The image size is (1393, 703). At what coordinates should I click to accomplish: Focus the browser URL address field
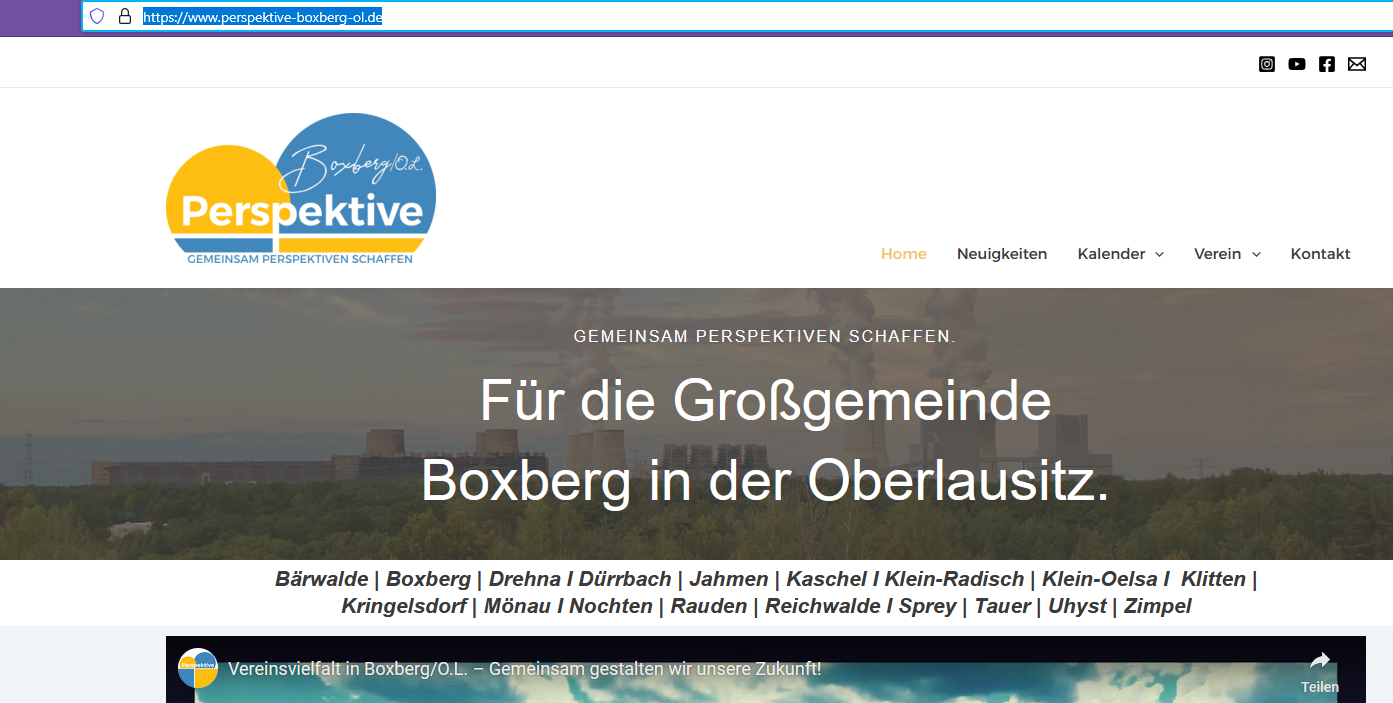[700, 16]
